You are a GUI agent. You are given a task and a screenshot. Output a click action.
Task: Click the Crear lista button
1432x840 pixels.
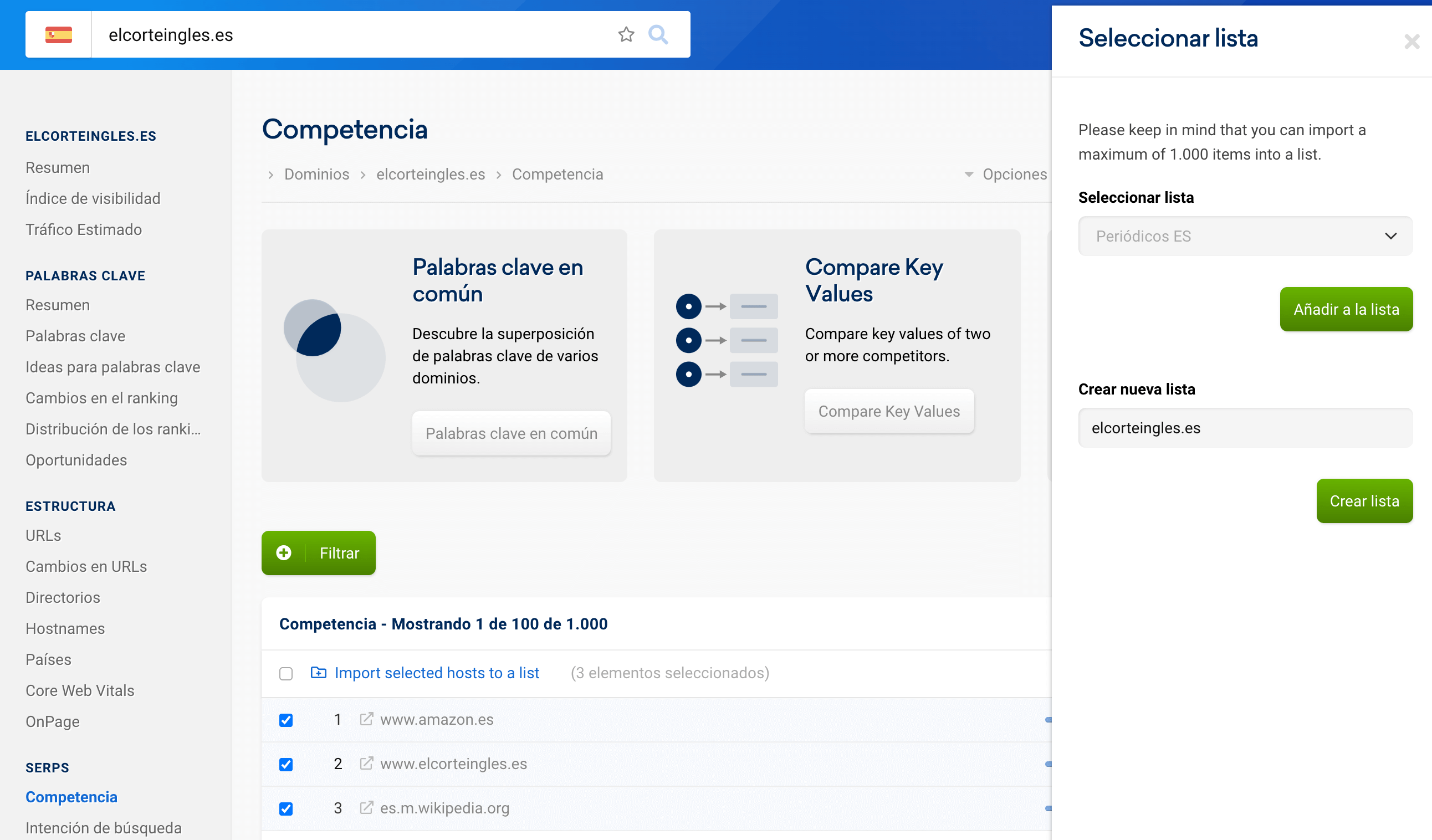coord(1364,501)
